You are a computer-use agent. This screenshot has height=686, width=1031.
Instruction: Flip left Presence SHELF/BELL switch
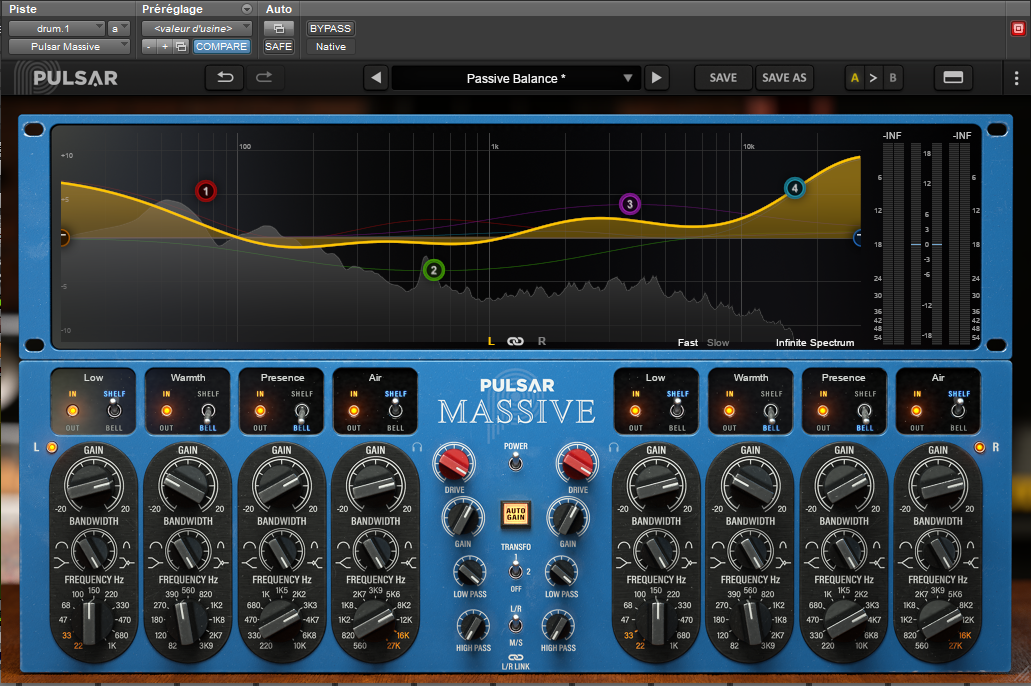click(x=302, y=412)
